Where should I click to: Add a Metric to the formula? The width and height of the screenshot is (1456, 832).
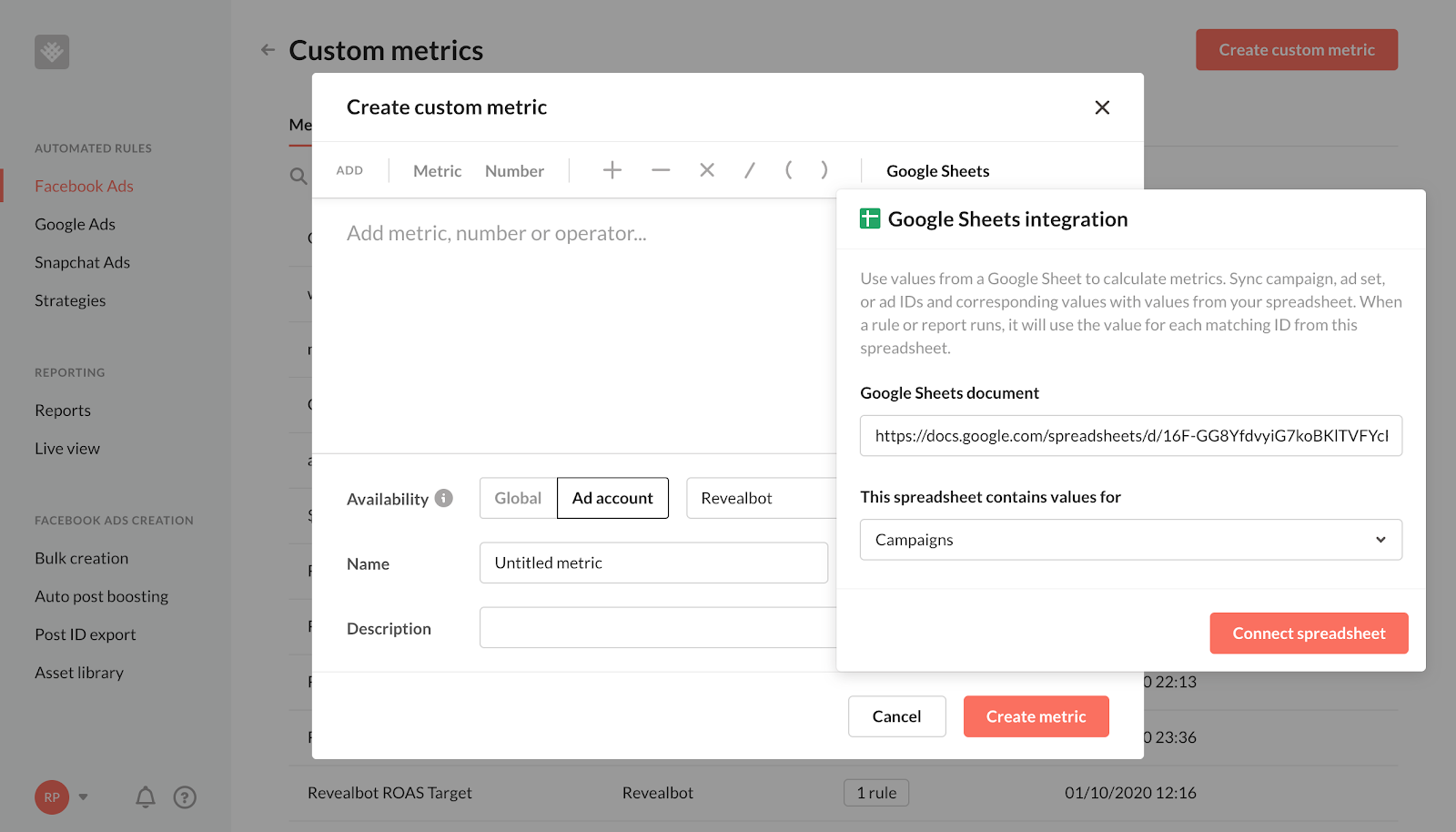tap(438, 171)
